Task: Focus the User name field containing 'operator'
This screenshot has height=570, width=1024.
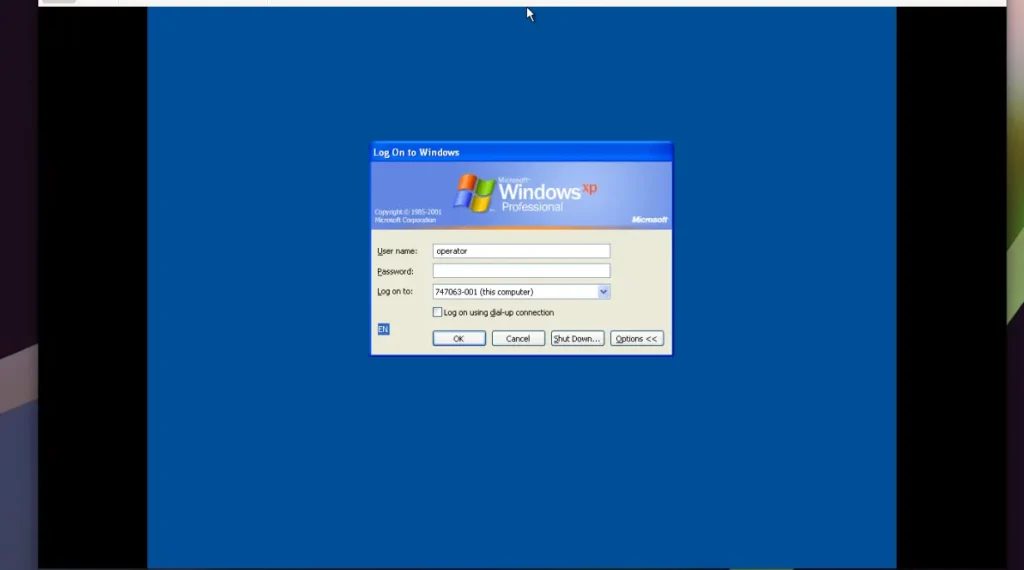Action: pos(520,251)
